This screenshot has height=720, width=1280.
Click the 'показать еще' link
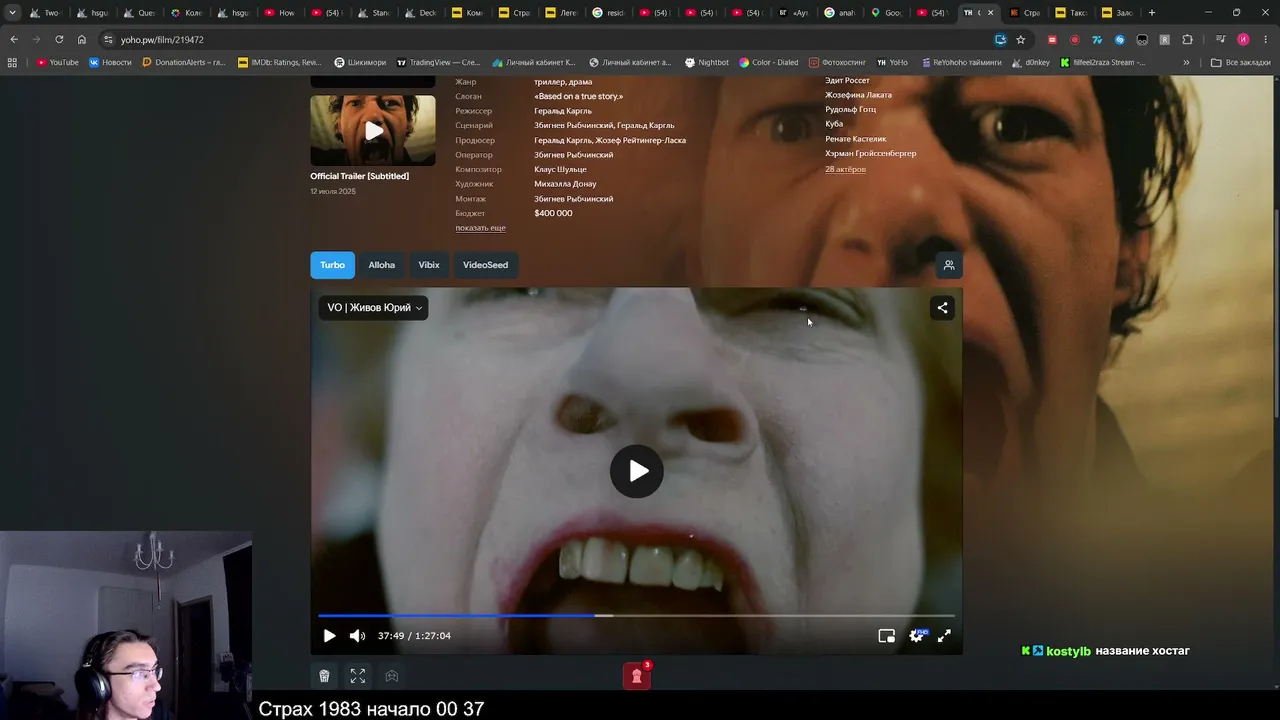click(480, 228)
